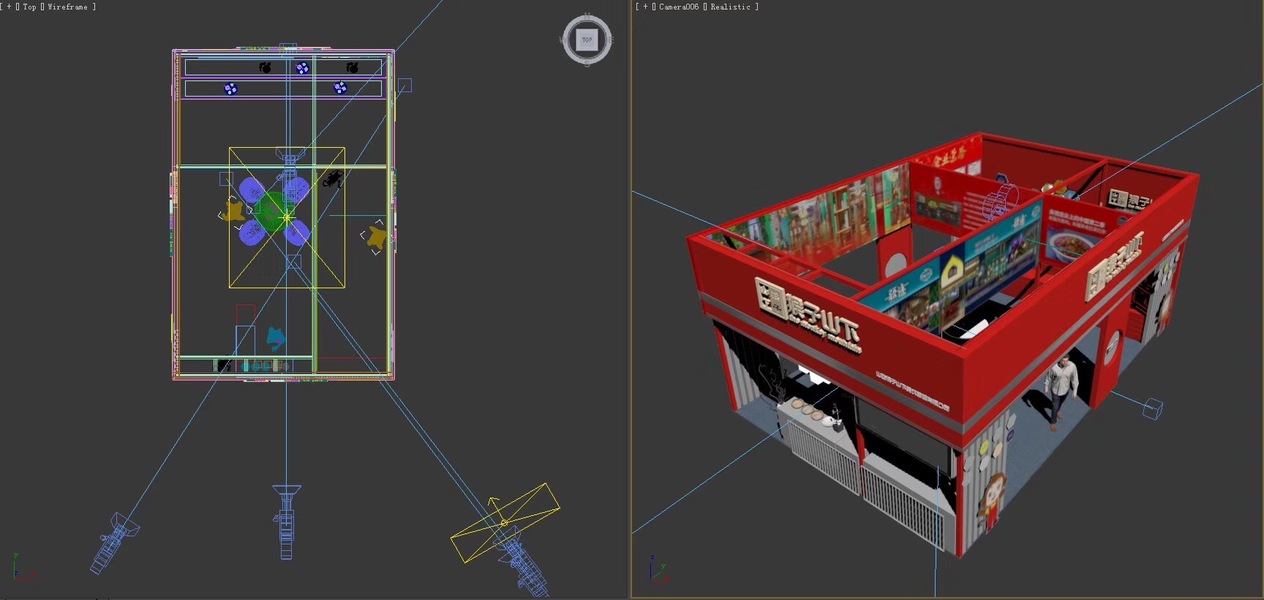Image resolution: width=1264 pixels, height=600 pixels.
Task: Open the Camera006 viewport plus menu
Action: point(645,7)
